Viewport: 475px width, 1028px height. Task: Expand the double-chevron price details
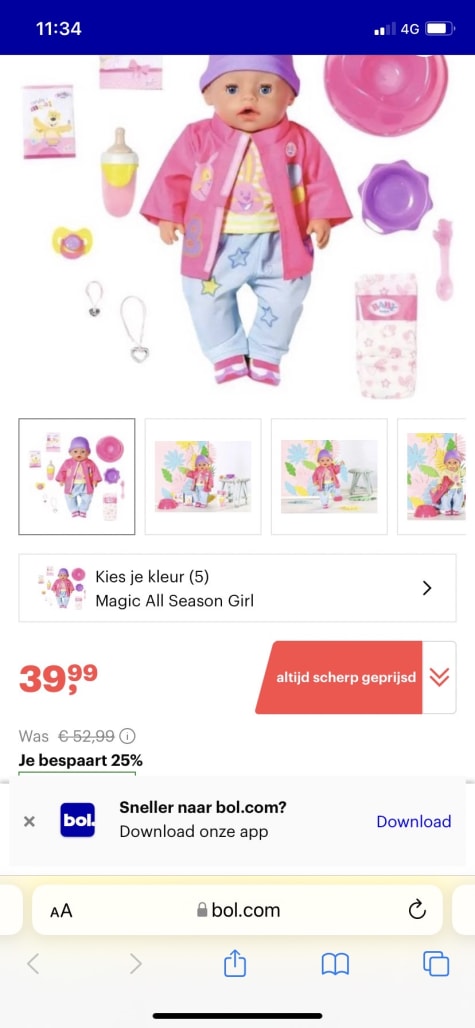tap(439, 677)
